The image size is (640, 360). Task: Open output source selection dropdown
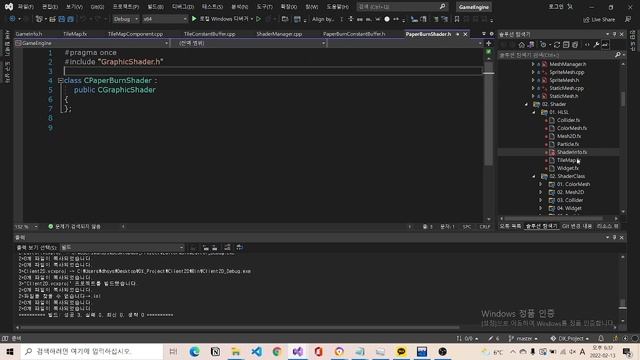pyautogui.click(x=122, y=247)
